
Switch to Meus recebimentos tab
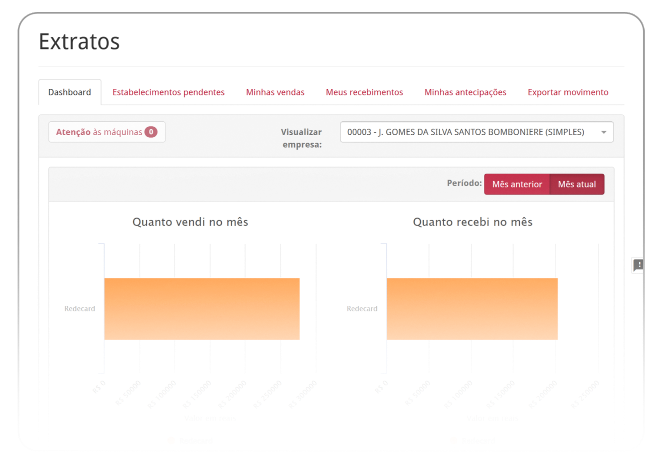point(364,92)
